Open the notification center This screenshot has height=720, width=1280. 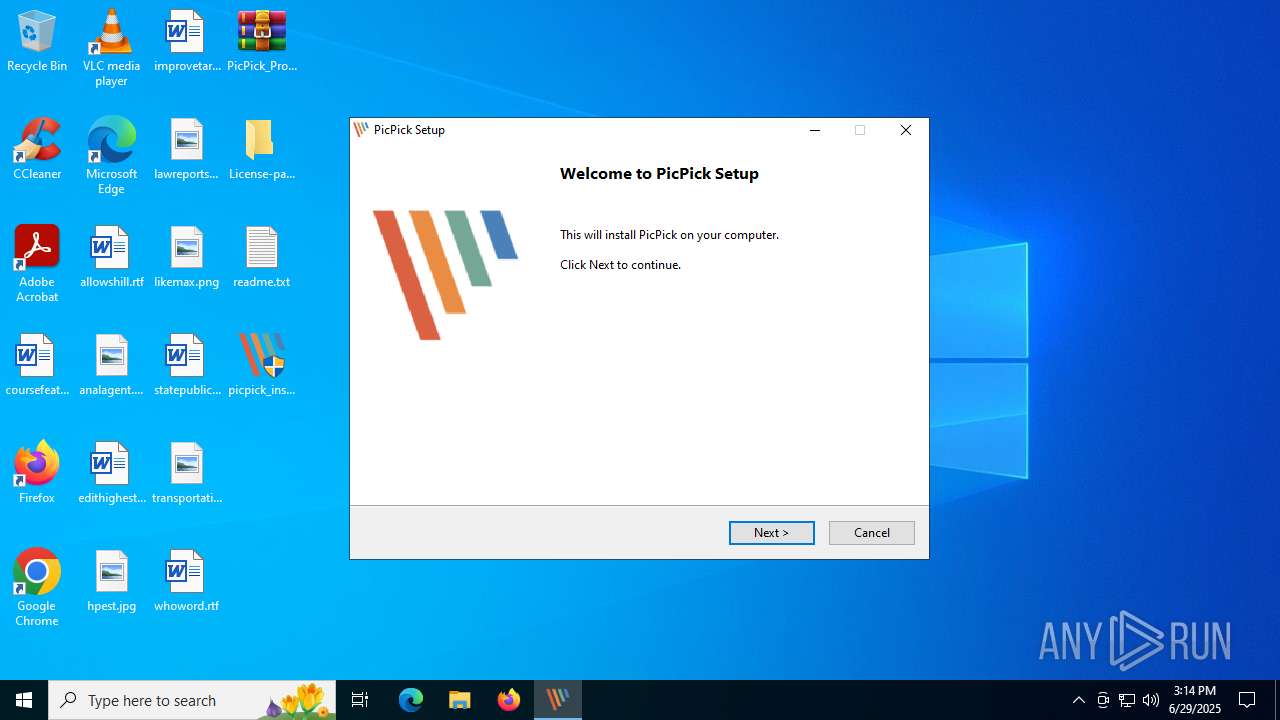tap(1247, 700)
